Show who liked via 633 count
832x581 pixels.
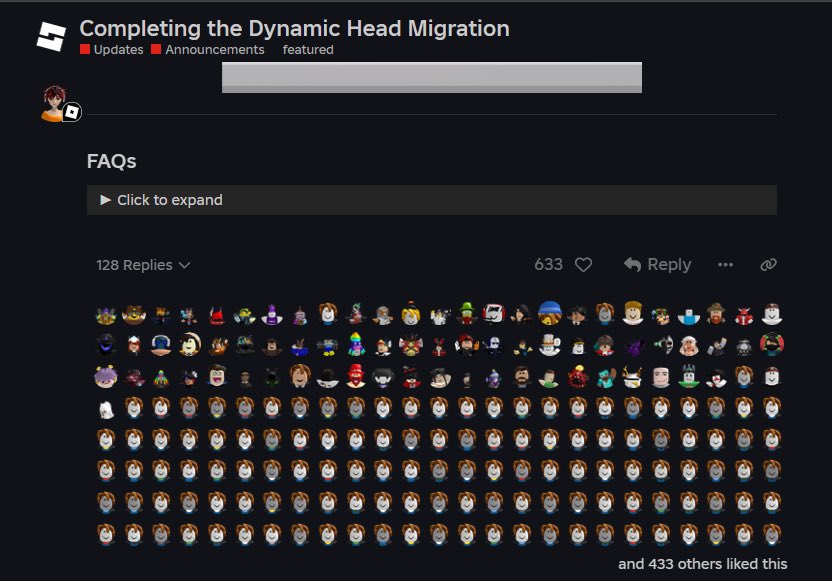click(548, 264)
